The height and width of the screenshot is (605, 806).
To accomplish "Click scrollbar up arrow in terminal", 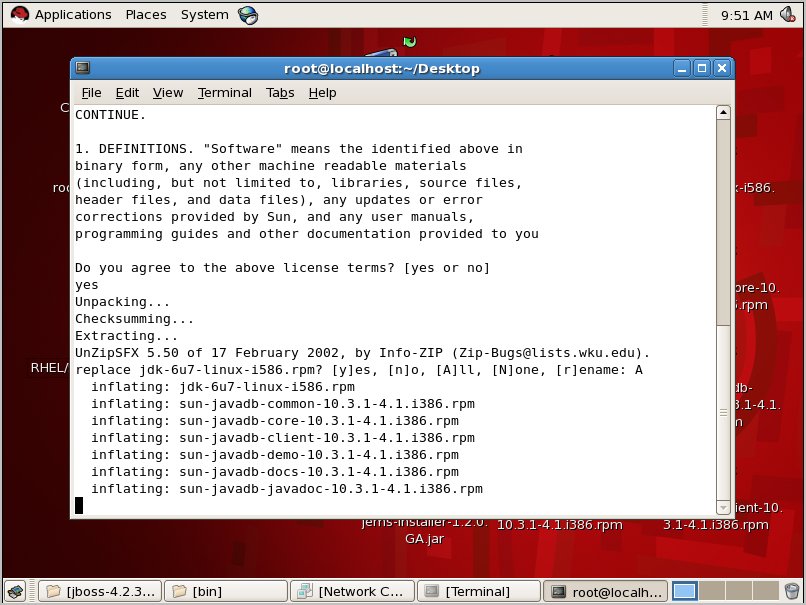I will [723, 112].
